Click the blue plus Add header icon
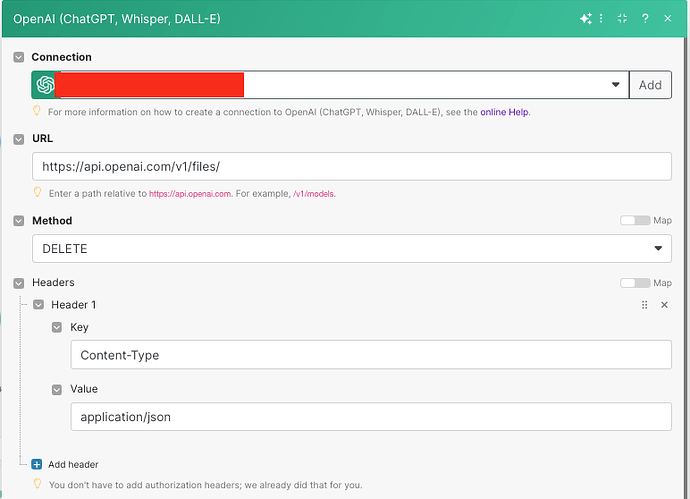This screenshot has width=690, height=499. pyautogui.click(x=37, y=464)
